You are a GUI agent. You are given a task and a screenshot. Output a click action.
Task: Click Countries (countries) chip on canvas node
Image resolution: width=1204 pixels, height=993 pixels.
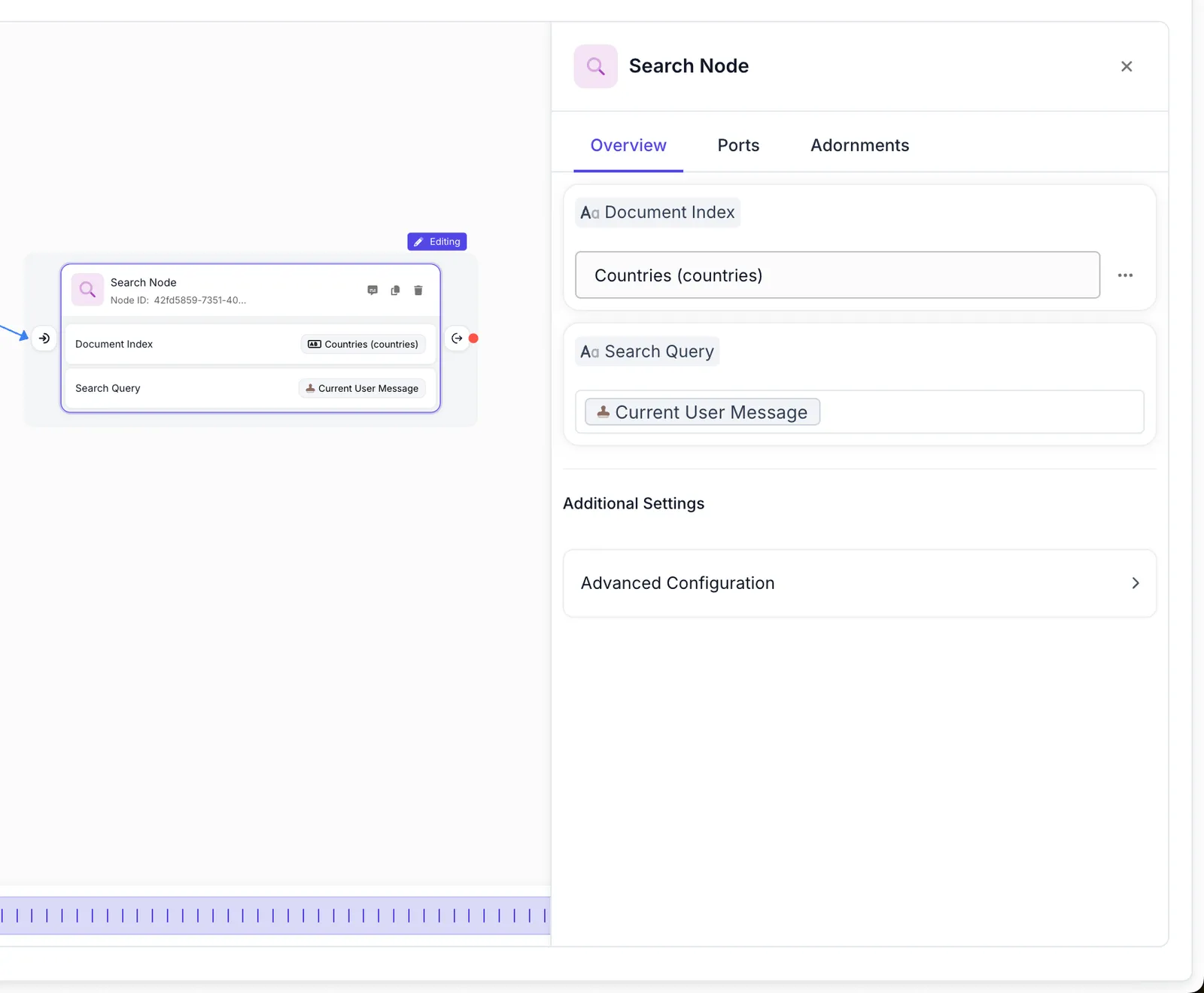point(363,345)
